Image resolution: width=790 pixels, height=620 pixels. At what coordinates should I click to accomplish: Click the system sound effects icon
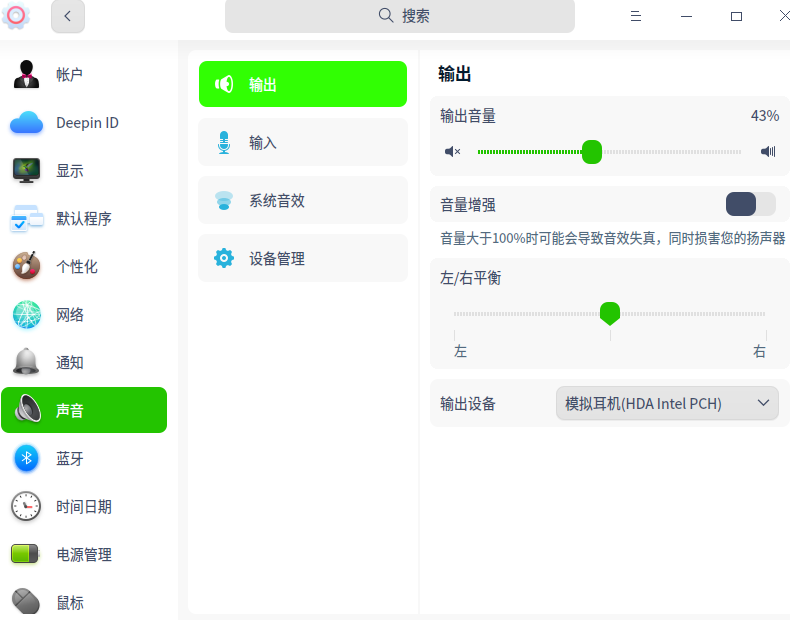click(x=224, y=200)
